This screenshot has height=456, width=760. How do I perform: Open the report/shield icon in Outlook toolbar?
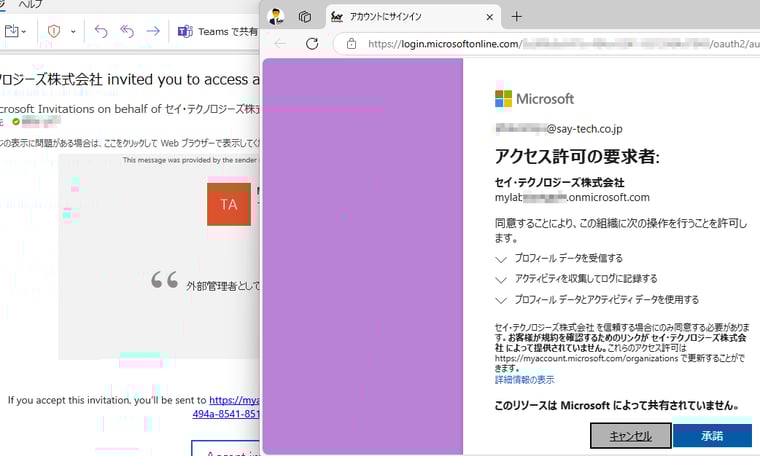click(54, 31)
